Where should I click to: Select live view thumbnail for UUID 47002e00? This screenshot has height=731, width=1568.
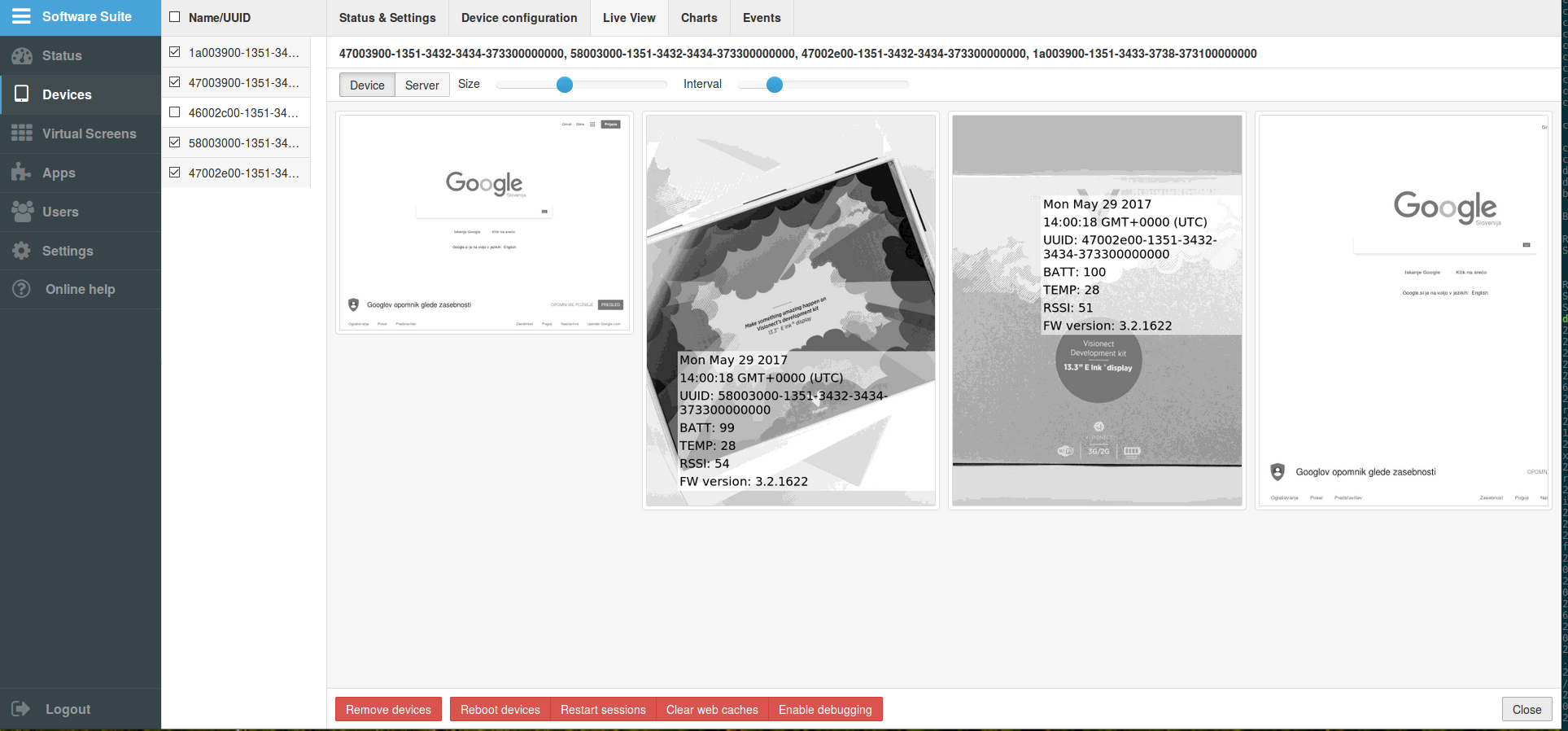(x=1097, y=310)
